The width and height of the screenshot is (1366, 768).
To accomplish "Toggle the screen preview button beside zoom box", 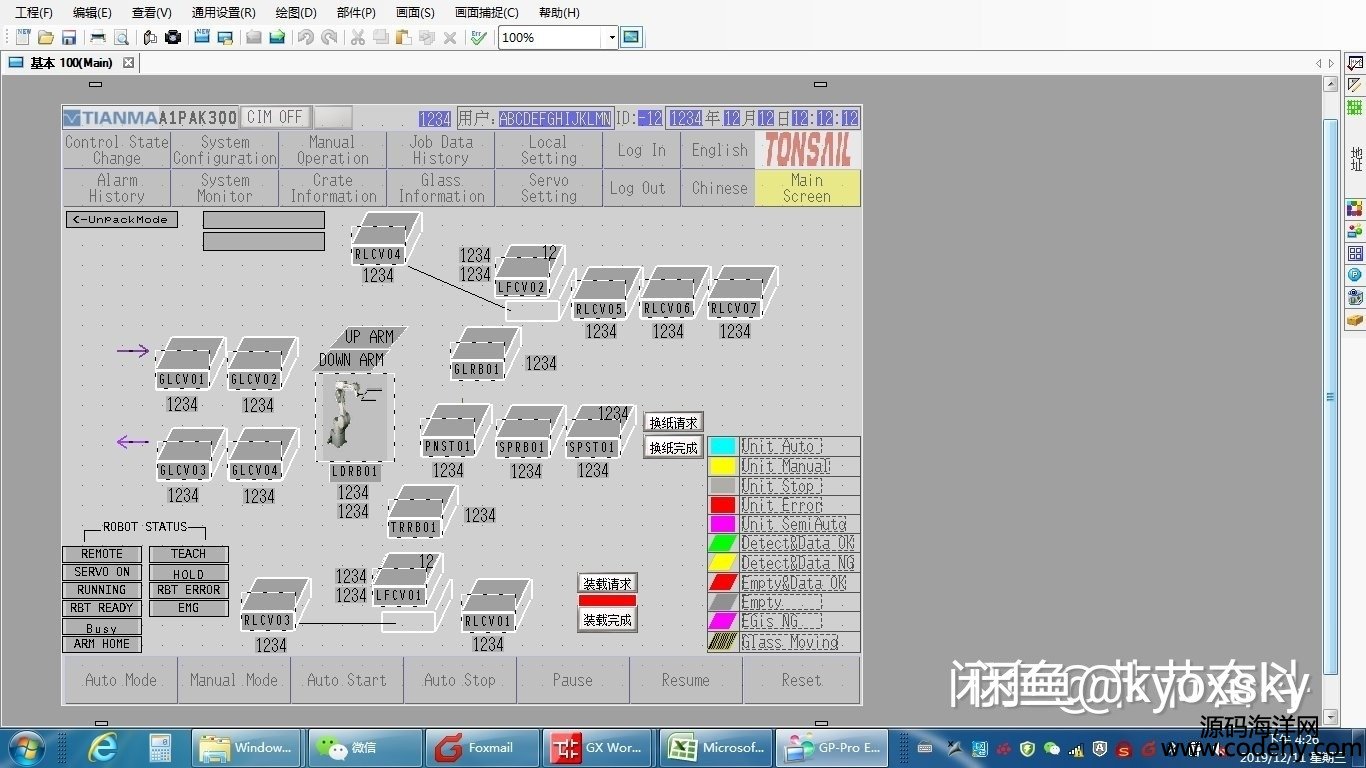I will click(631, 37).
